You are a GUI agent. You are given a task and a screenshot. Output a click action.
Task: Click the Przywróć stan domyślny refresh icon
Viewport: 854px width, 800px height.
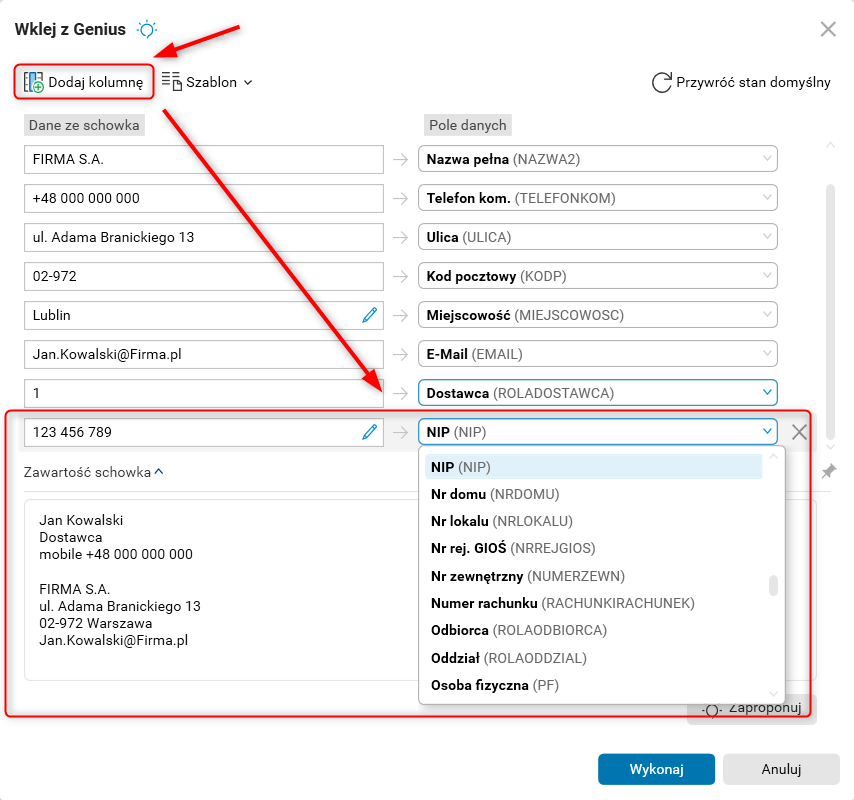pos(661,82)
